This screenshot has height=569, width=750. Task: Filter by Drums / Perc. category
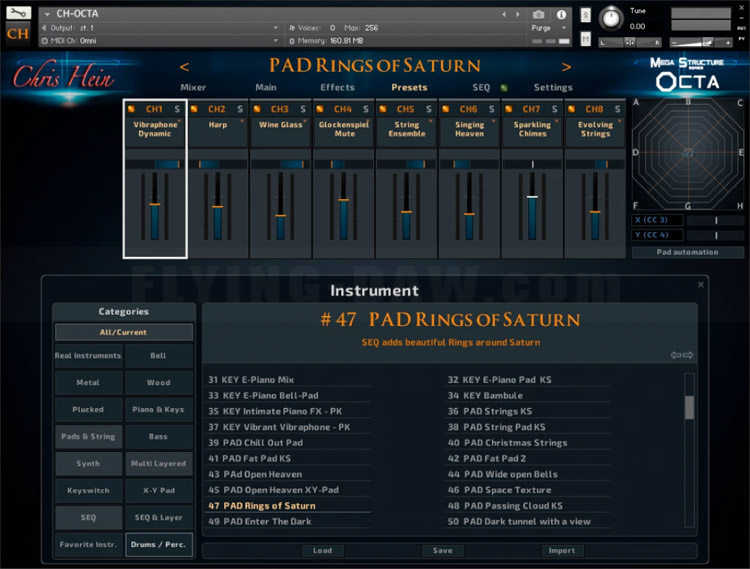(159, 545)
